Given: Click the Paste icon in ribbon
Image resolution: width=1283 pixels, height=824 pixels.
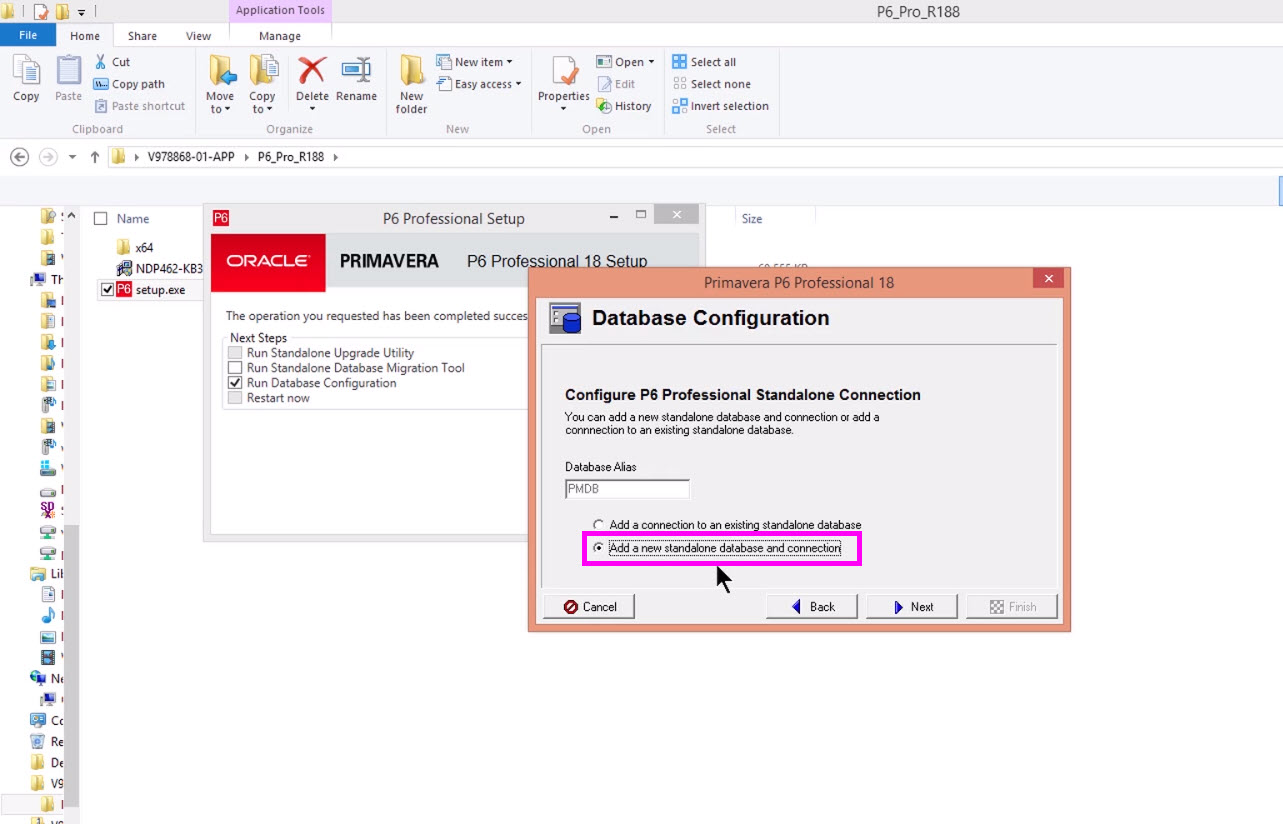Looking at the screenshot, I should [x=68, y=78].
